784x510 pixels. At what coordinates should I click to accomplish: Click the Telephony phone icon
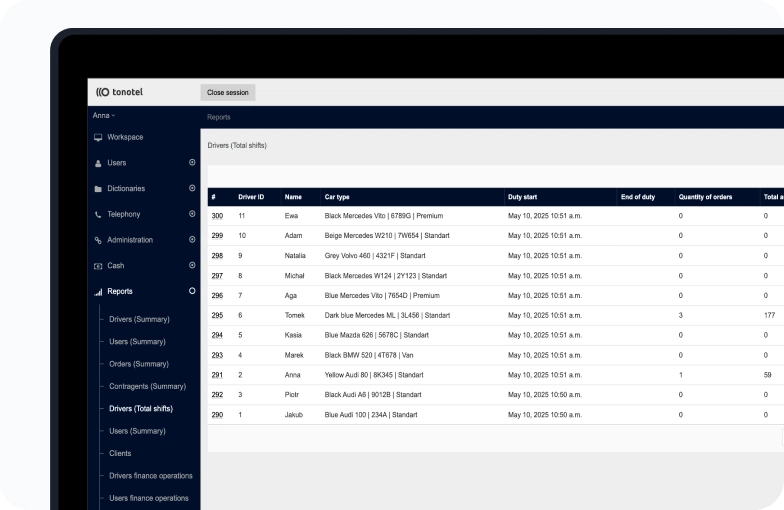98,215
